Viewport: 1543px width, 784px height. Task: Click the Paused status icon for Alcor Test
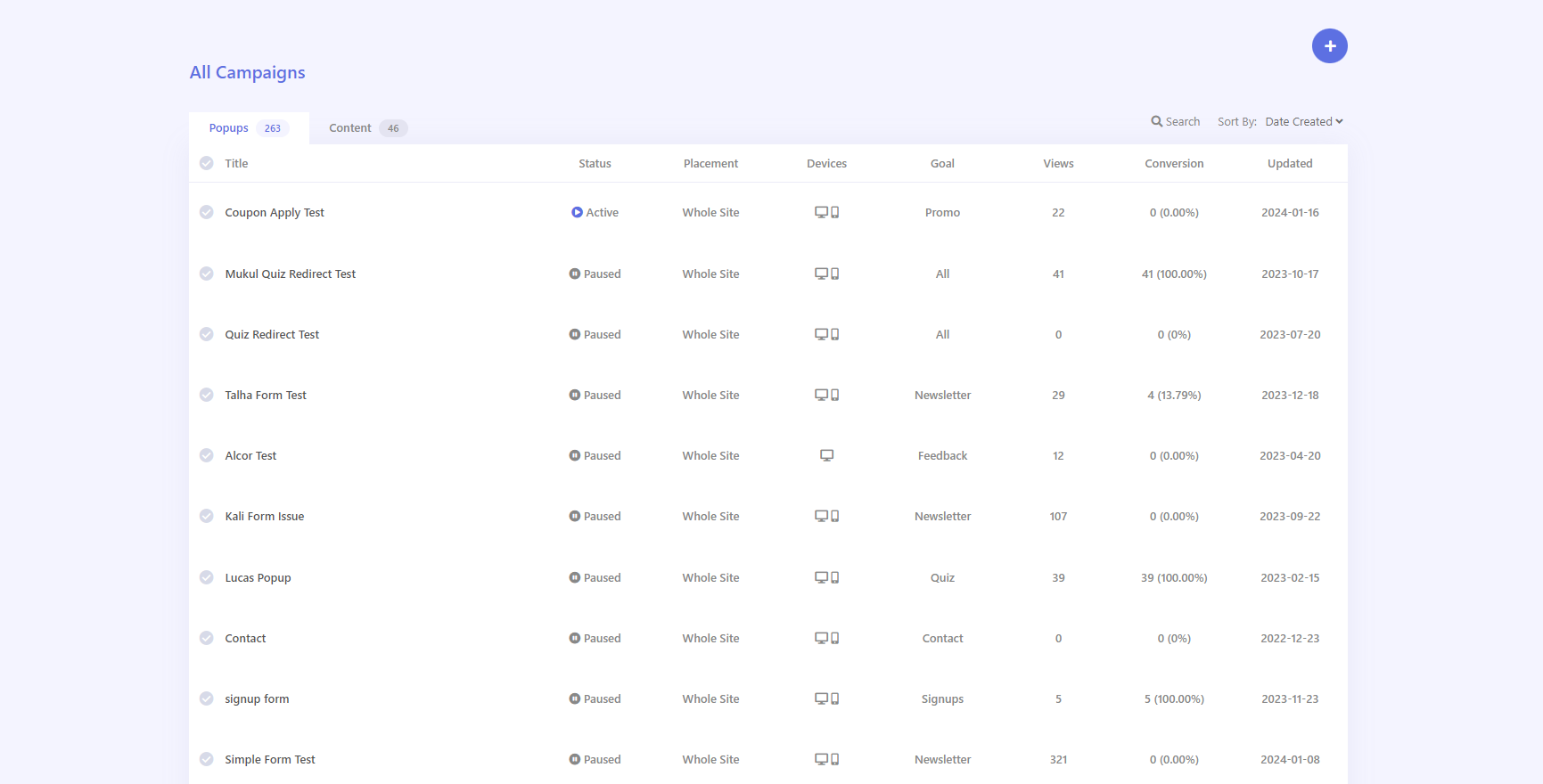click(x=575, y=455)
